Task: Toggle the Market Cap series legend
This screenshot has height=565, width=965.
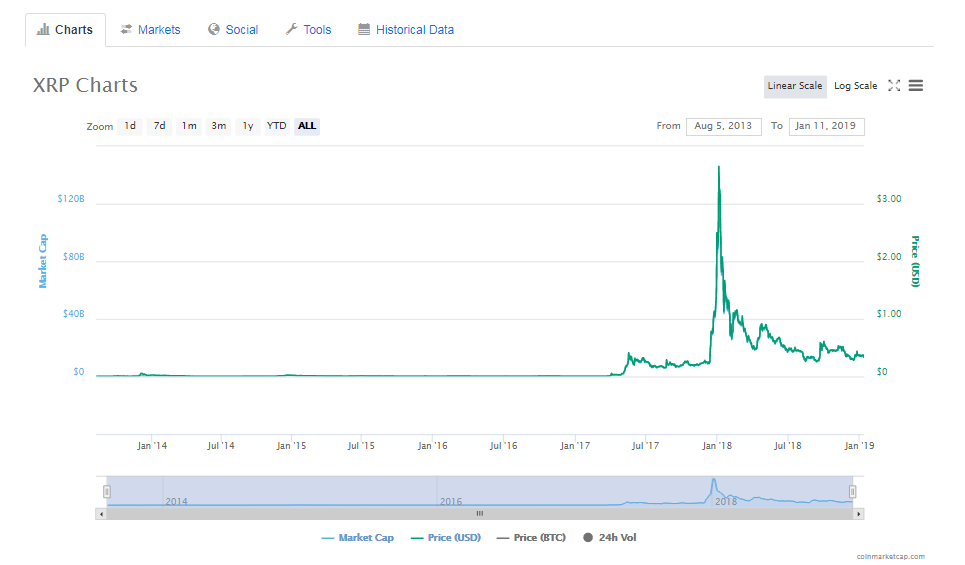Action: pos(358,538)
